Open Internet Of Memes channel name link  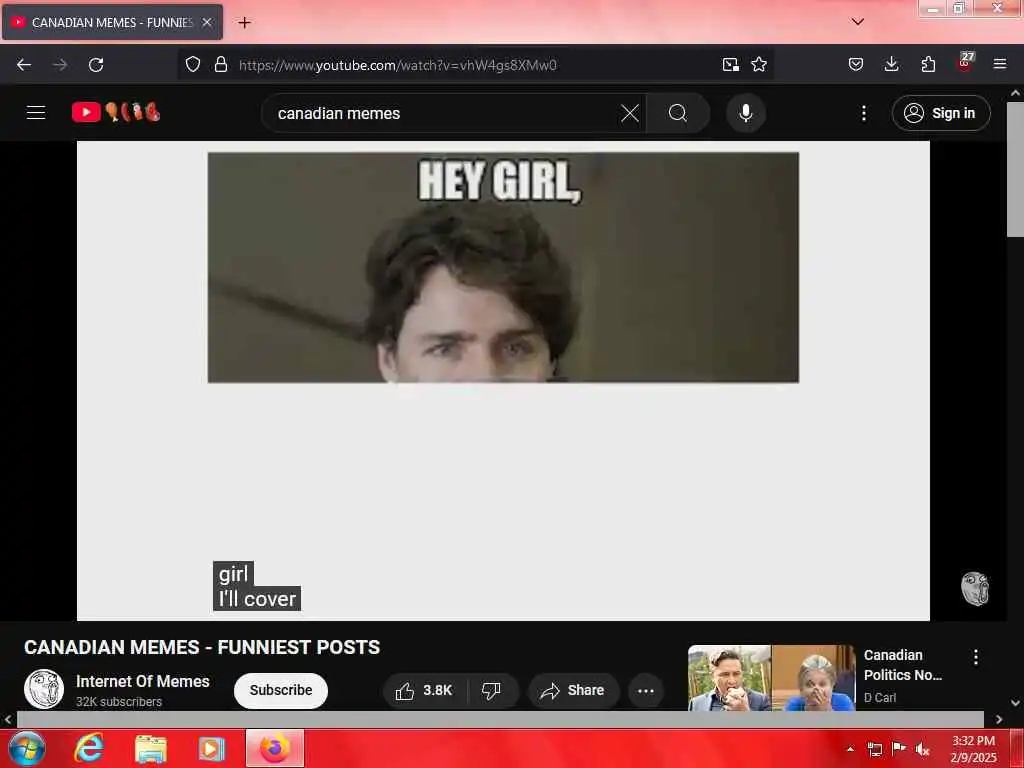[142, 681]
